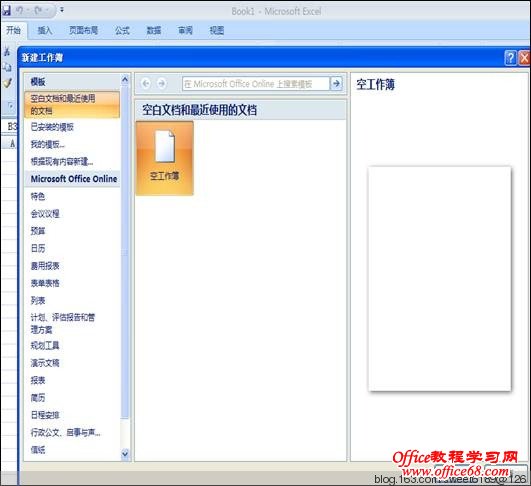Select the 费用报表 online category
This screenshot has width=531, height=486.
point(45,266)
